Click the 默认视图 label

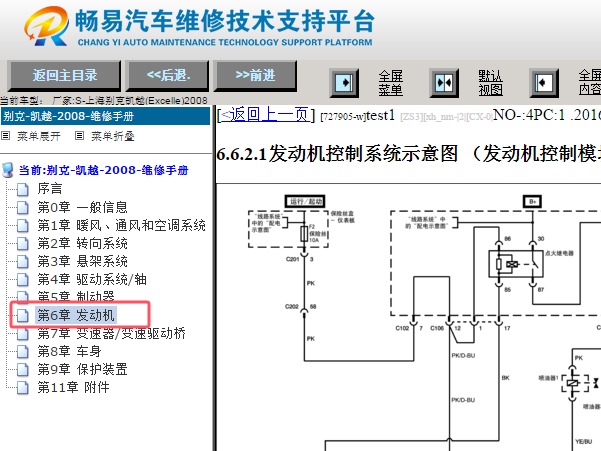490,83
